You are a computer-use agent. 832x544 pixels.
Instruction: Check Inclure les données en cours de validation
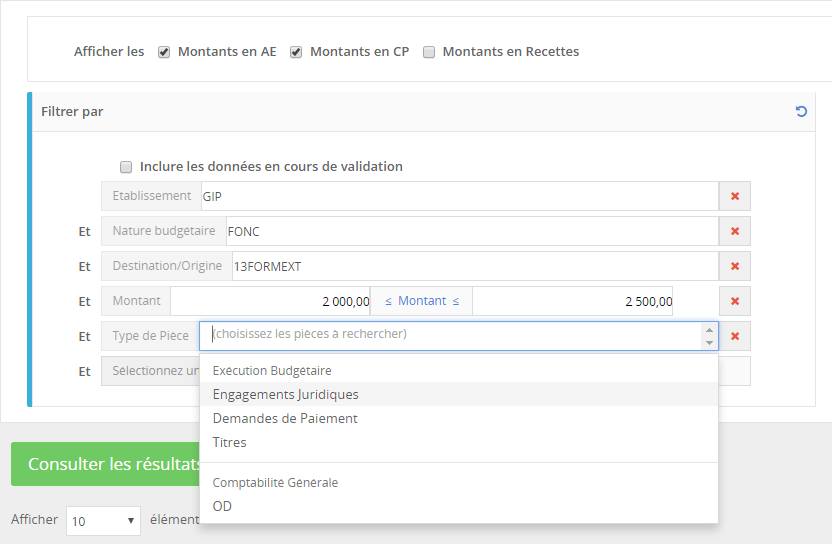pos(126,167)
